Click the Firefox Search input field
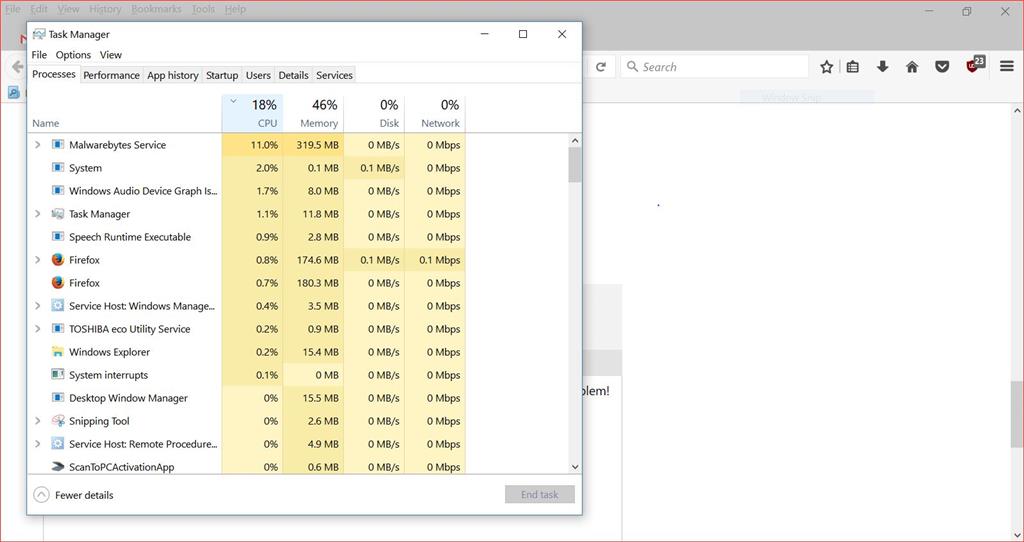1024x542 pixels. pyautogui.click(x=714, y=67)
